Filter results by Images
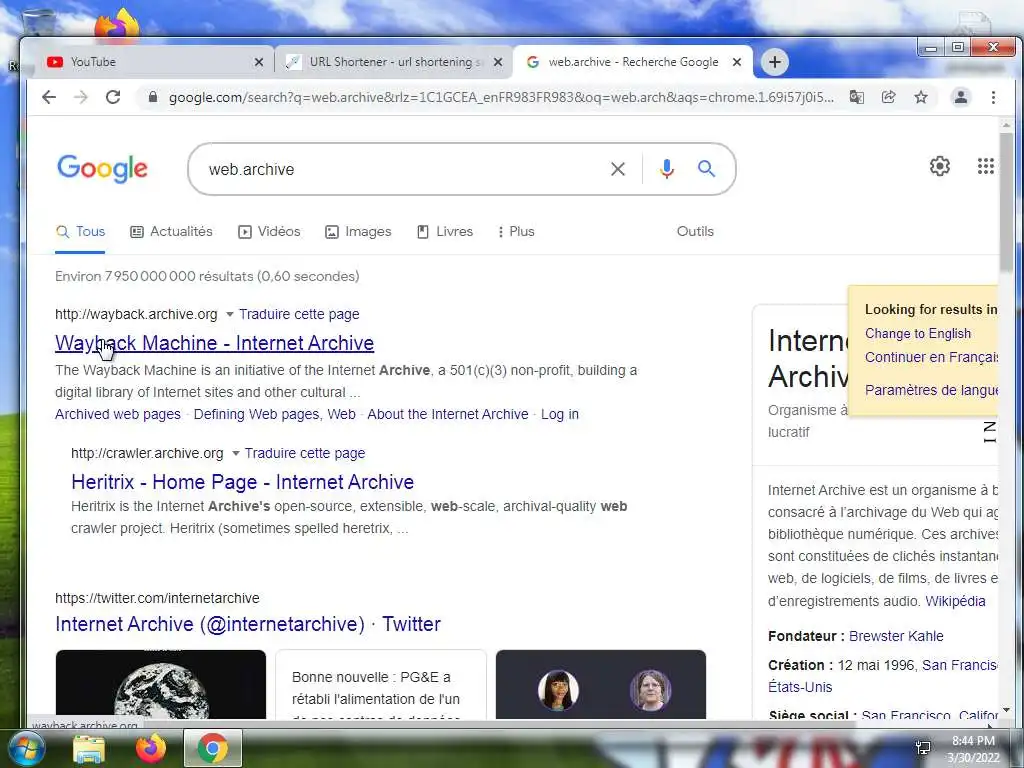This screenshot has height=768, width=1024. click(358, 232)
